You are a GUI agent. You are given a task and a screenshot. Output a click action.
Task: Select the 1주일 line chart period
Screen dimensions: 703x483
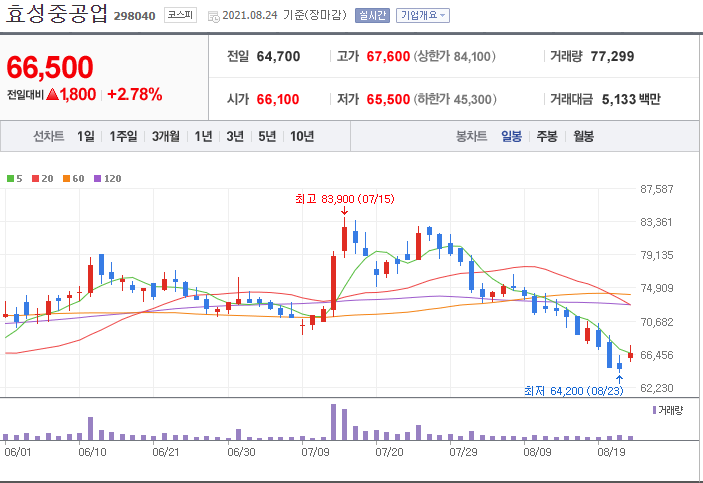coord(123,136)
